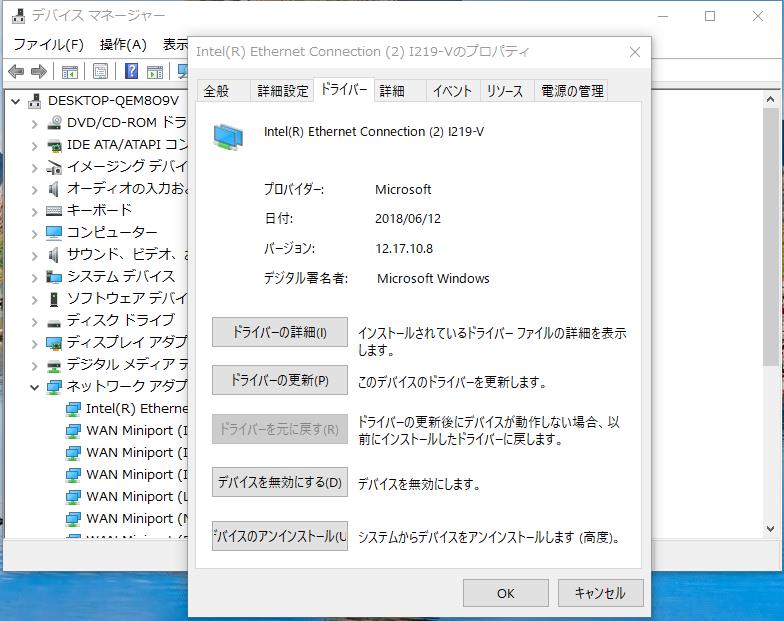Viewport: 784px width, 621px height.
Task: Click the version value 12.17.10.8
Action: click(404, 248)
